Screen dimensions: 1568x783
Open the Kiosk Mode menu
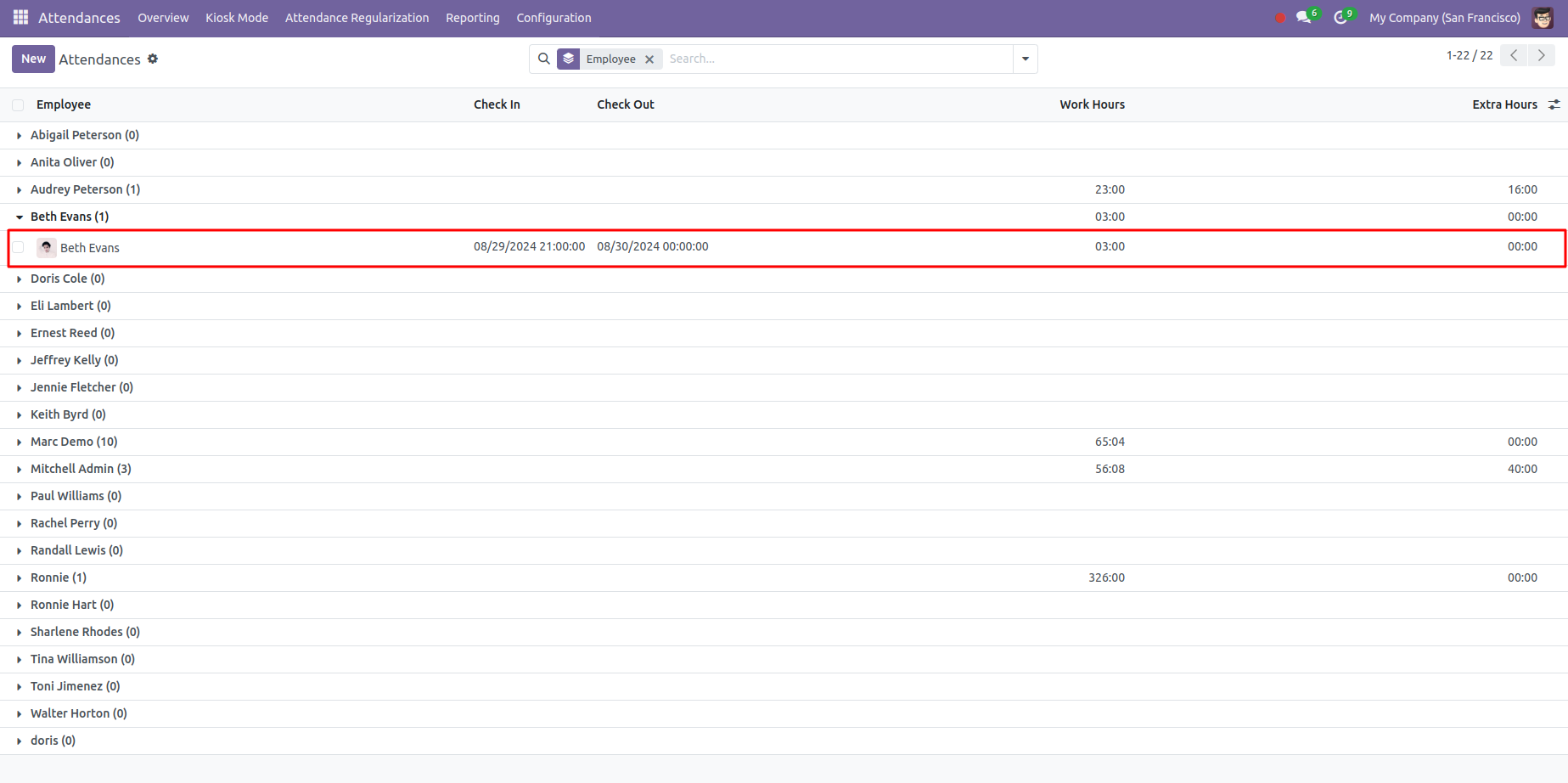pos(236,18)
